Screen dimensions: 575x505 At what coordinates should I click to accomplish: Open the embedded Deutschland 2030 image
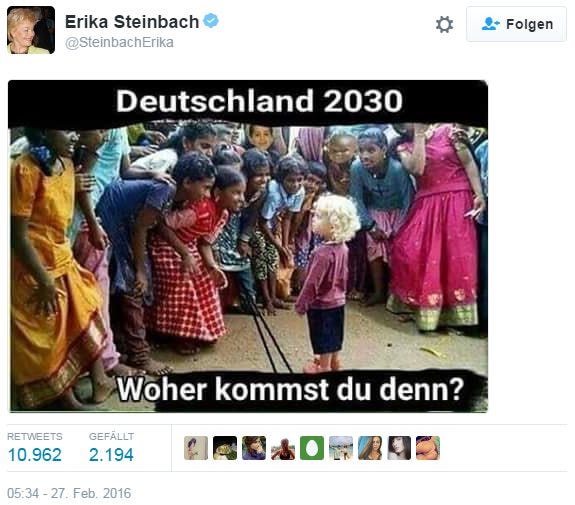click(248, 246)
